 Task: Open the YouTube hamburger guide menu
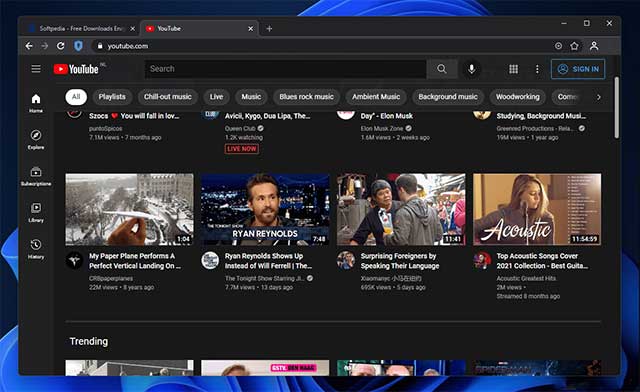click(x=36, y=69)
